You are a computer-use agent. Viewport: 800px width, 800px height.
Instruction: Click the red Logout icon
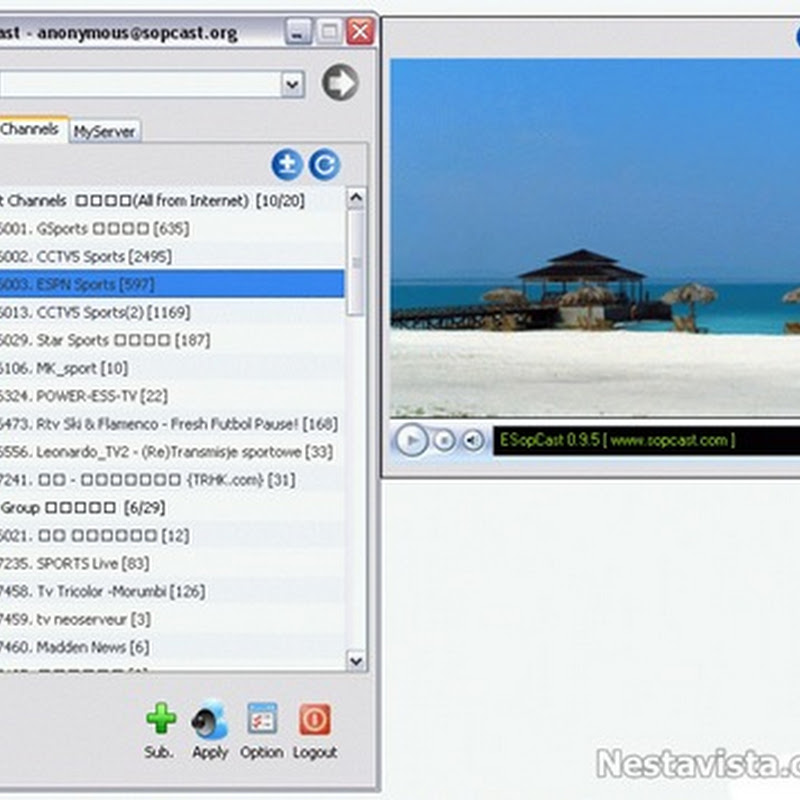click(315, 719)
